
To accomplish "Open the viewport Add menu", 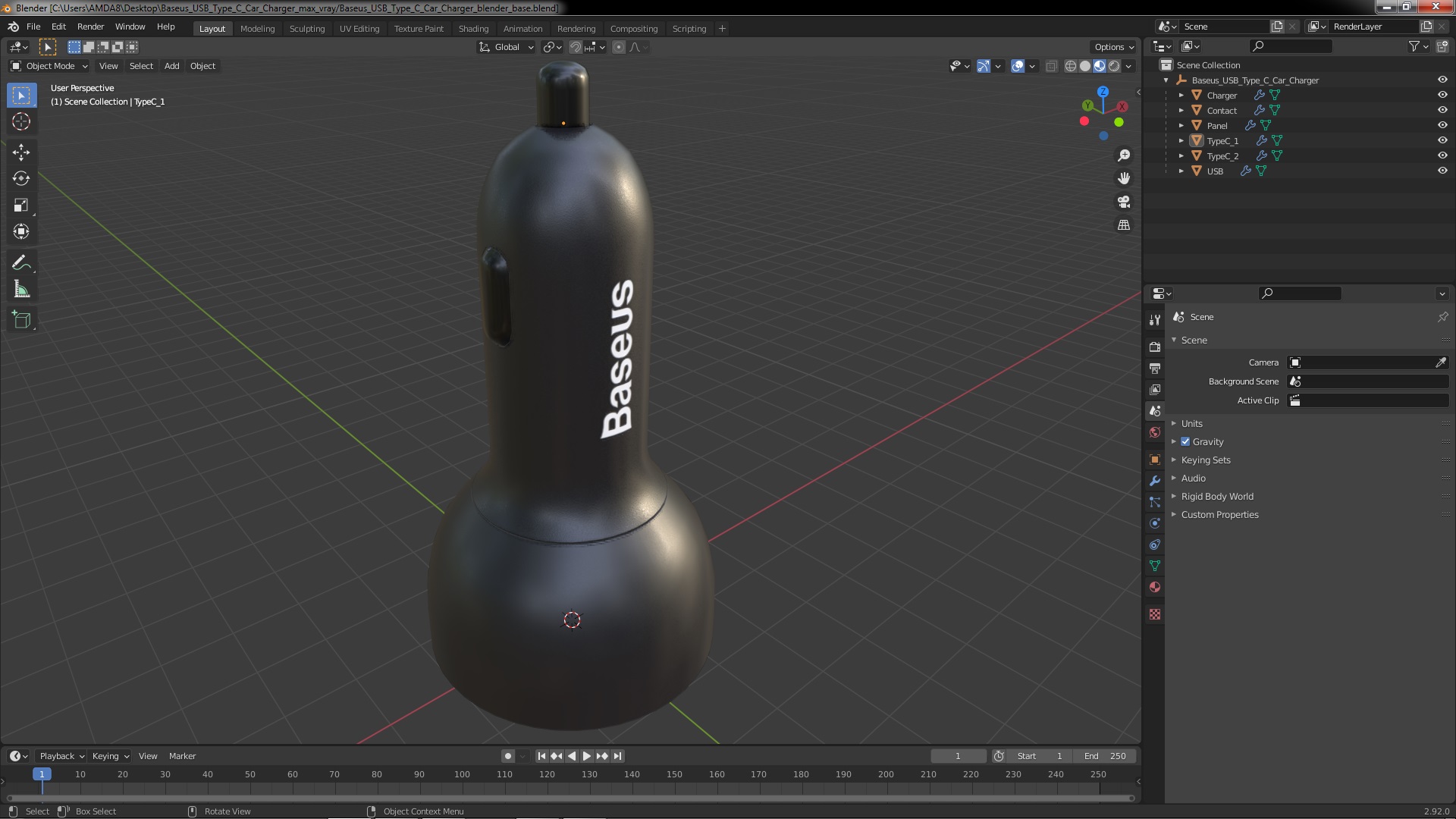I will click(172, 66).
